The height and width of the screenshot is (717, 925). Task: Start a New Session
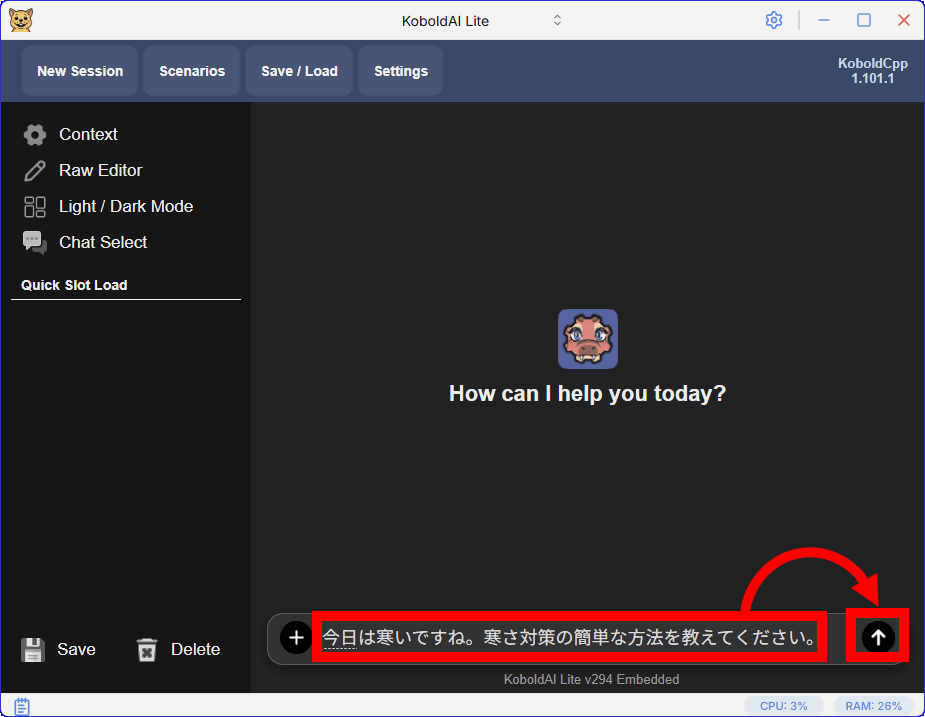point(80,71)
